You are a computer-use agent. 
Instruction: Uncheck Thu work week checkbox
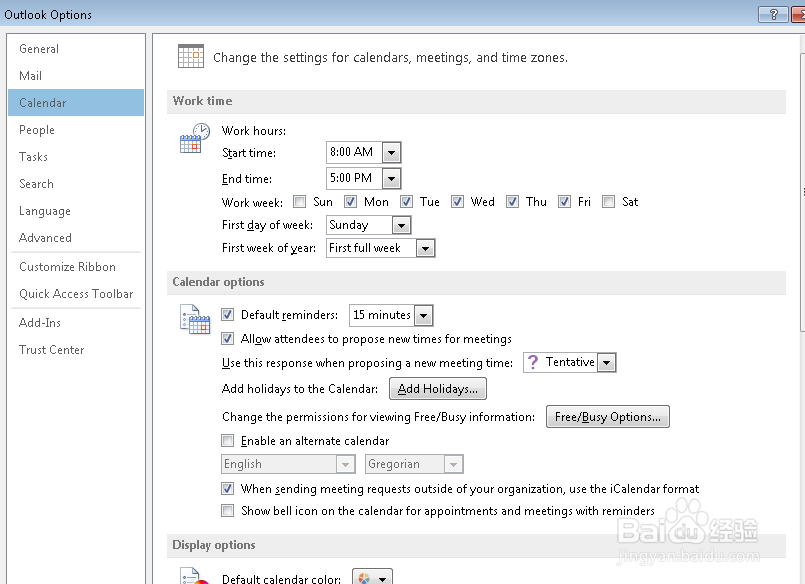pos(512,202)
